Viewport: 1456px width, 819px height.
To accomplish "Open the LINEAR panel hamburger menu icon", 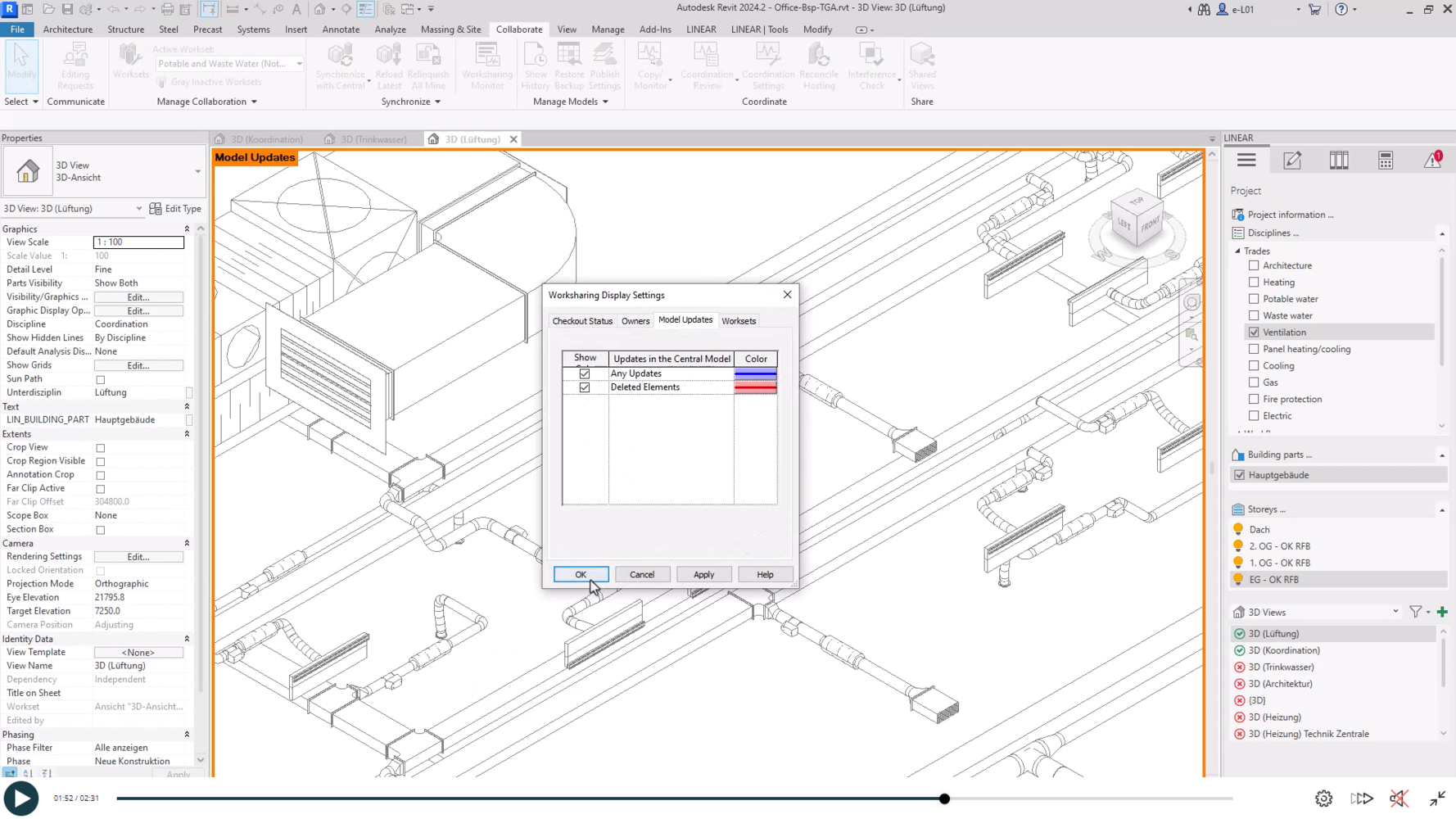I will [1246, 161].
